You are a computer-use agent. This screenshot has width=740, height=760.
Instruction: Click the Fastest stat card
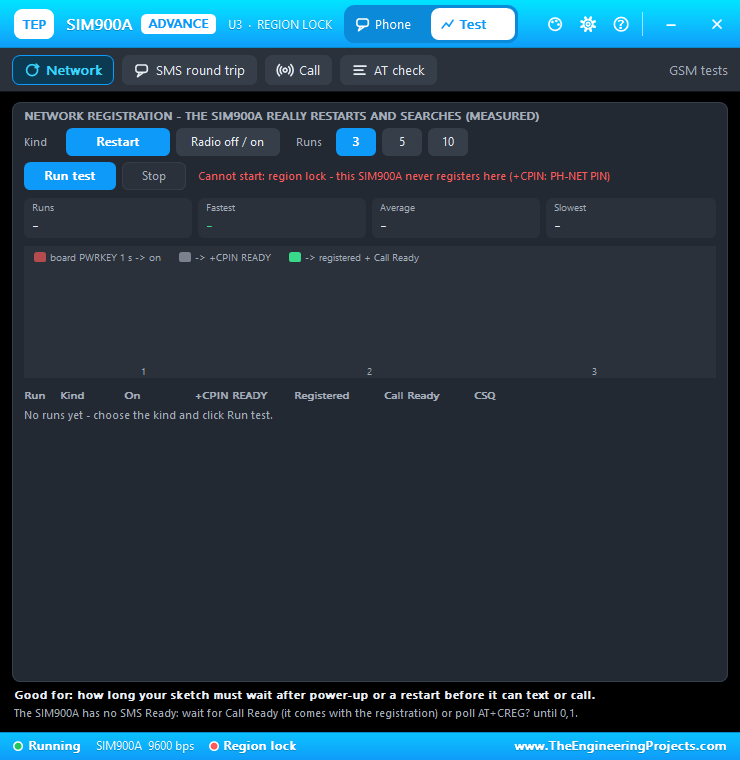tap(282, 218)
